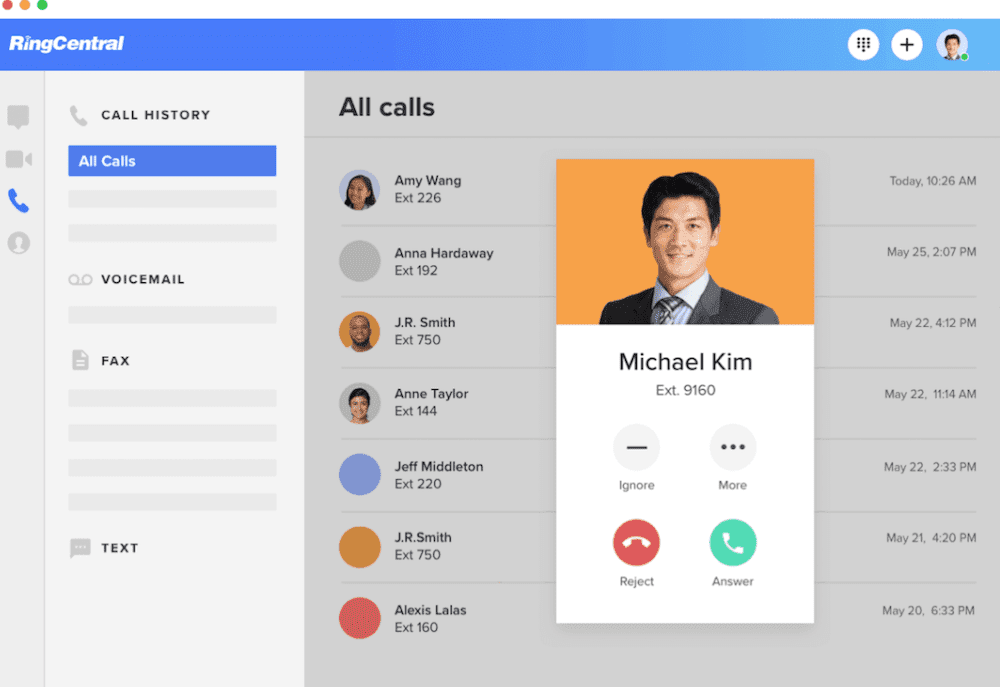
Task: Open the Call History section
Action: 156,115
